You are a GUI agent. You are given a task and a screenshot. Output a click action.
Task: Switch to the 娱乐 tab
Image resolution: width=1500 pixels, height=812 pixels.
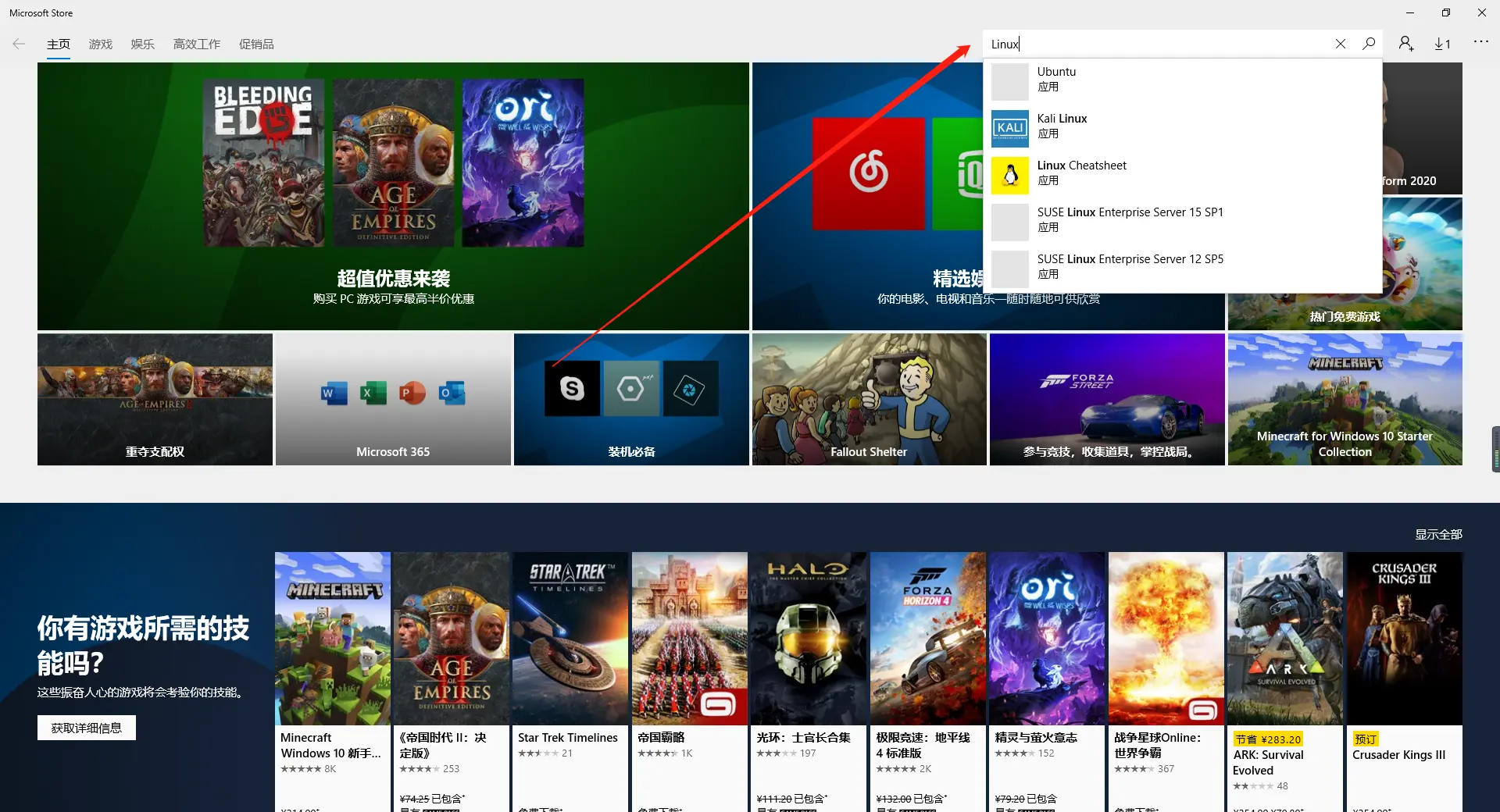(143, 45)
